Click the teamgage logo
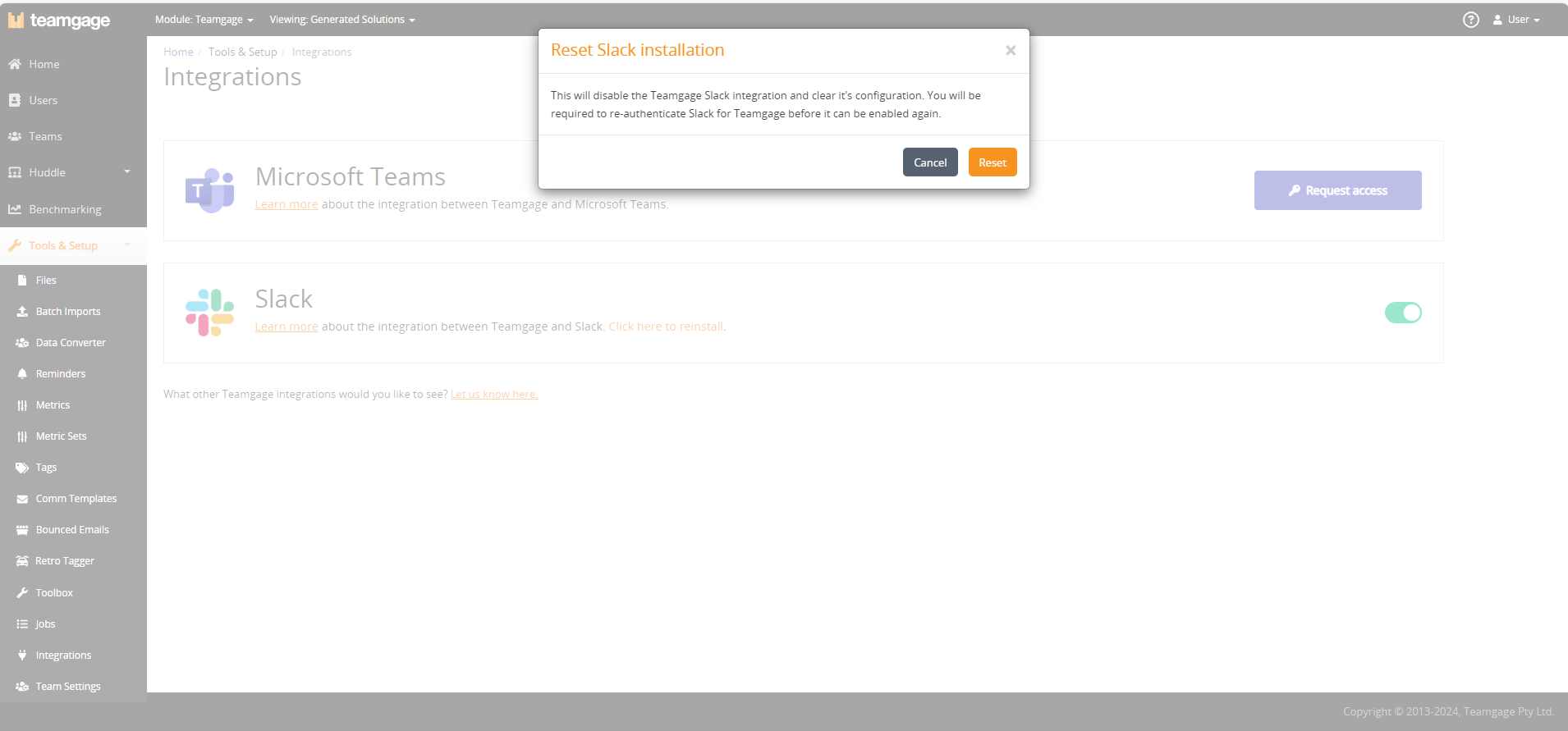This screenshot has height=731, width=1568. tap(59, 20)
